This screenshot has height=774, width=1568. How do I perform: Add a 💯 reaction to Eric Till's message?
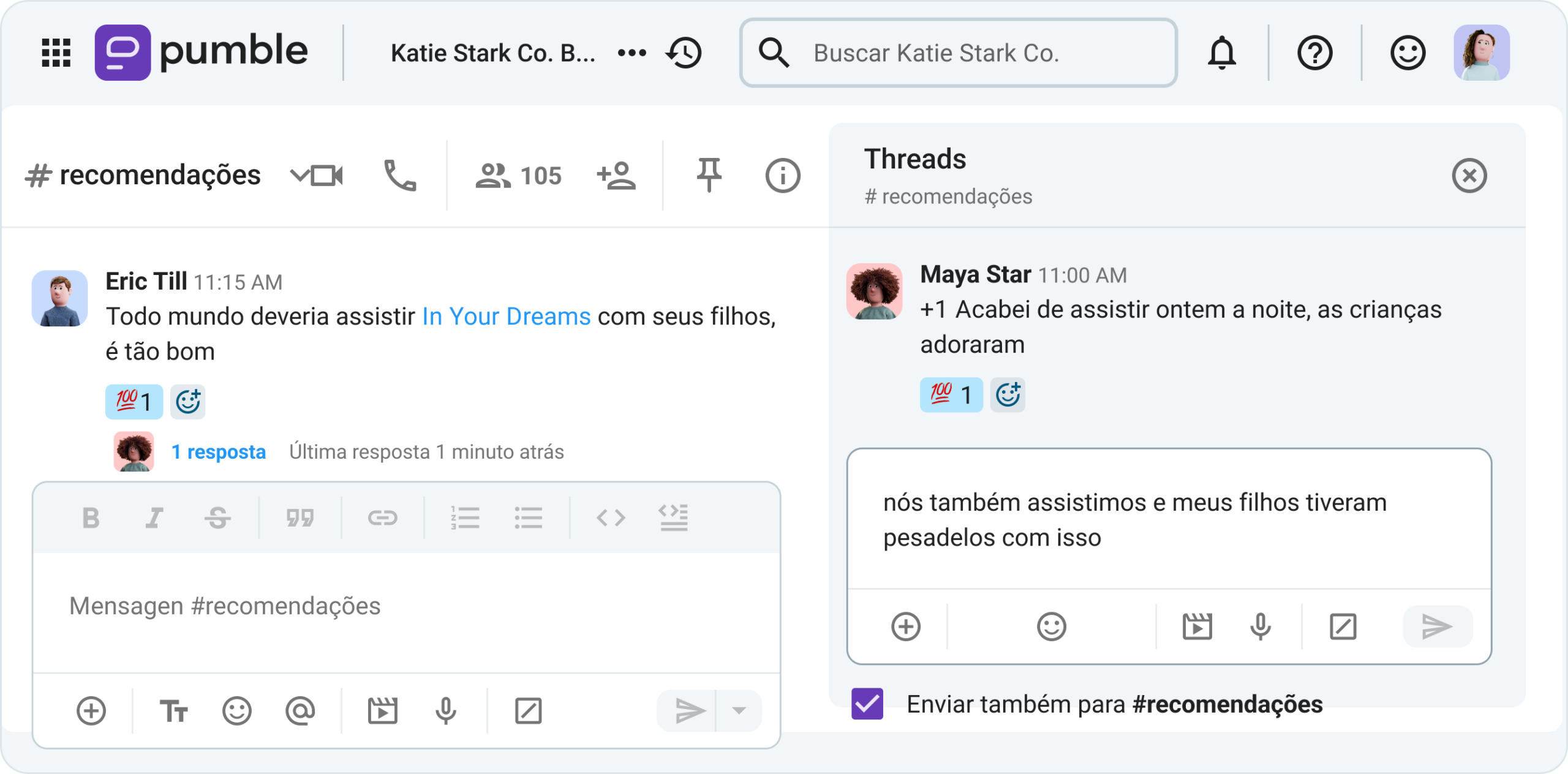[x=134, y=402]
